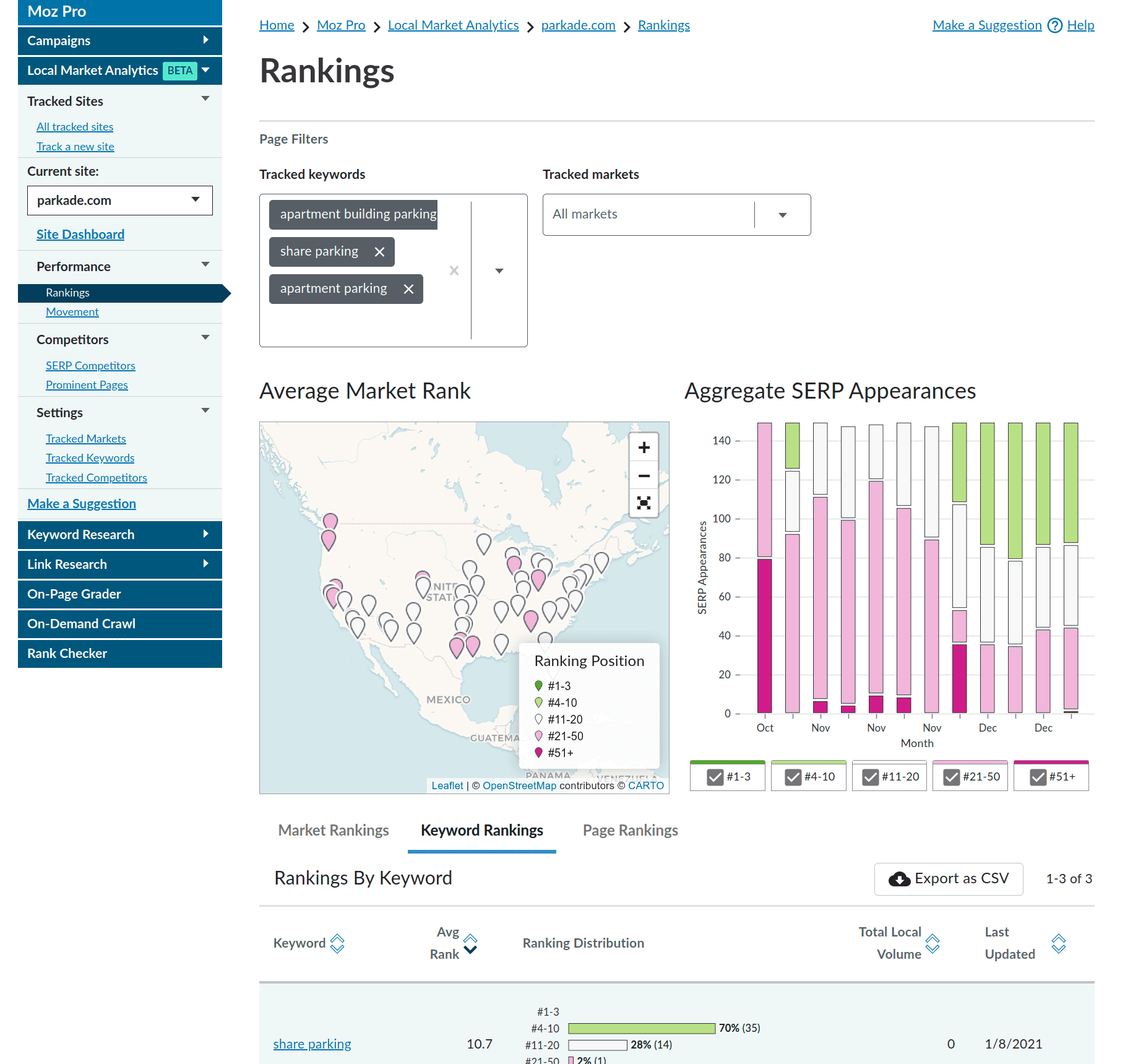
Task: Open Prominent Pages link
Action: [x=87, y=385]
